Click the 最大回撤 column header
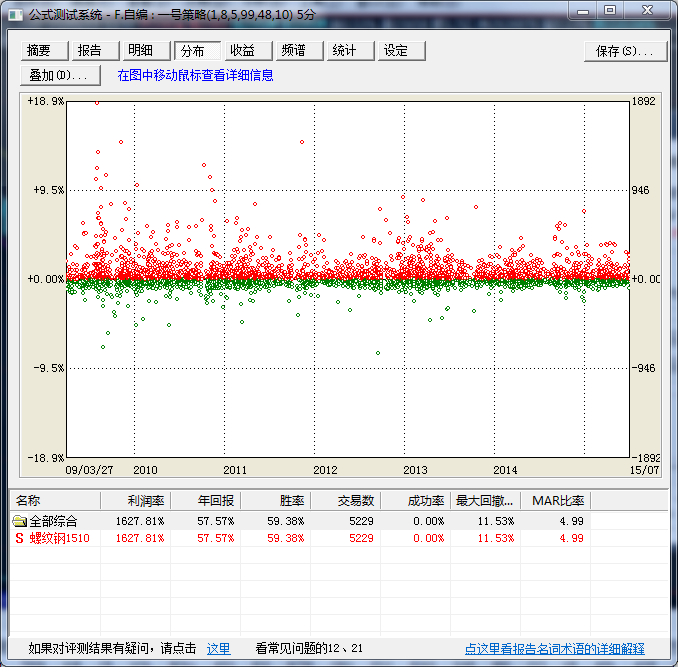The width and height of the screenshot is (678, 667). pos(486,500)
